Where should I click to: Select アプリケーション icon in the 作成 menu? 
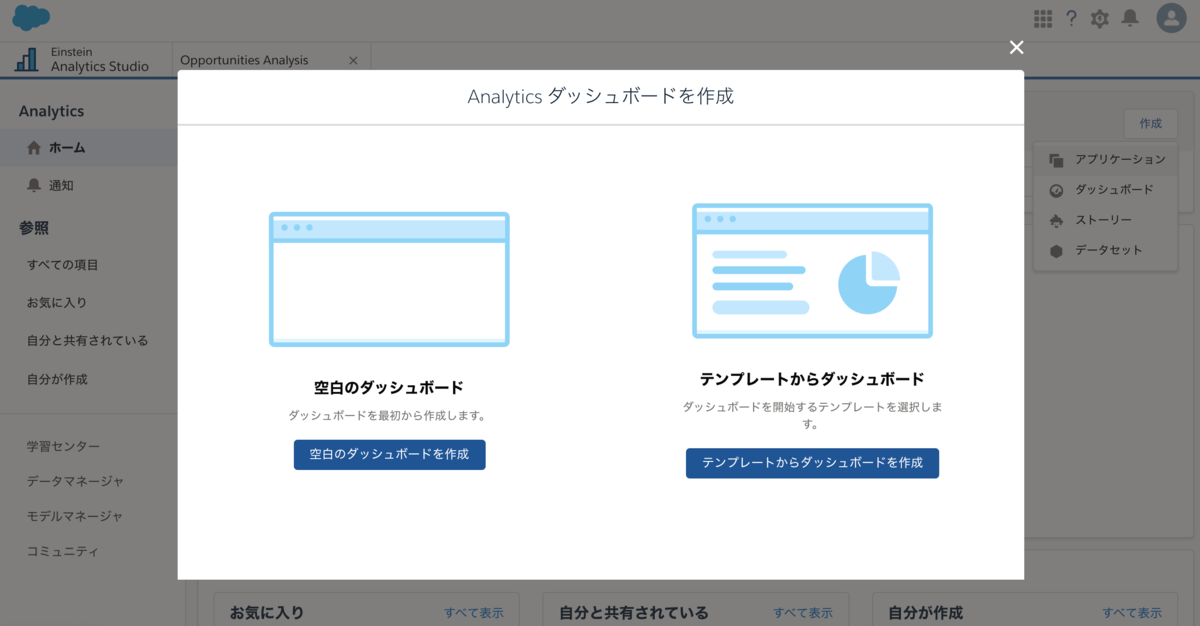point(1058,159)
